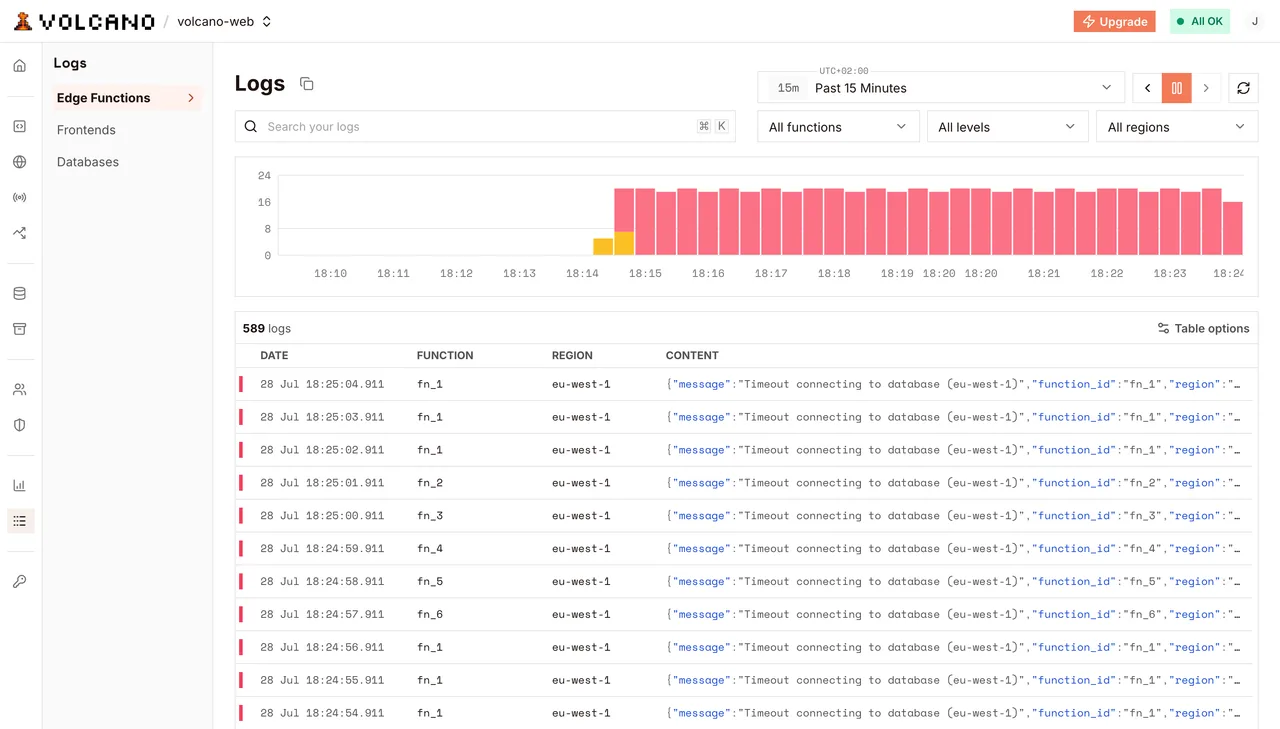Click the DATE column header
The height and width of the screenshot is (729, 1280).
(274, 355)
